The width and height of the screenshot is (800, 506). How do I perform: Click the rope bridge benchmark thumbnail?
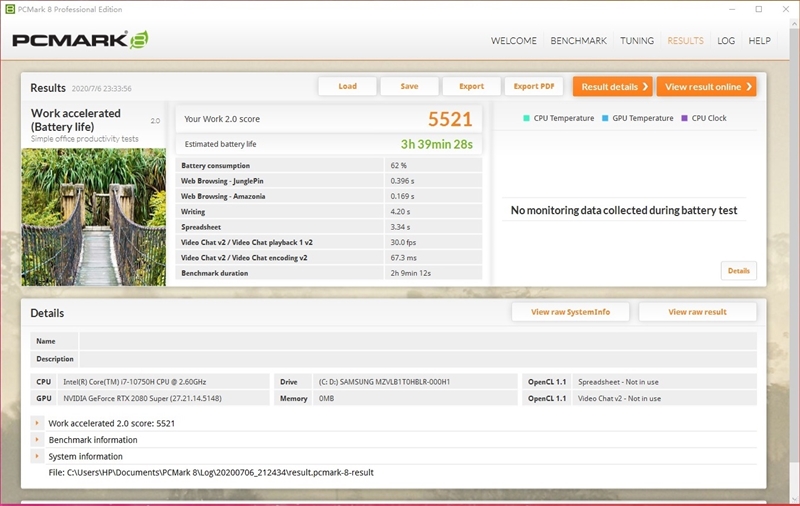[94, 217]
